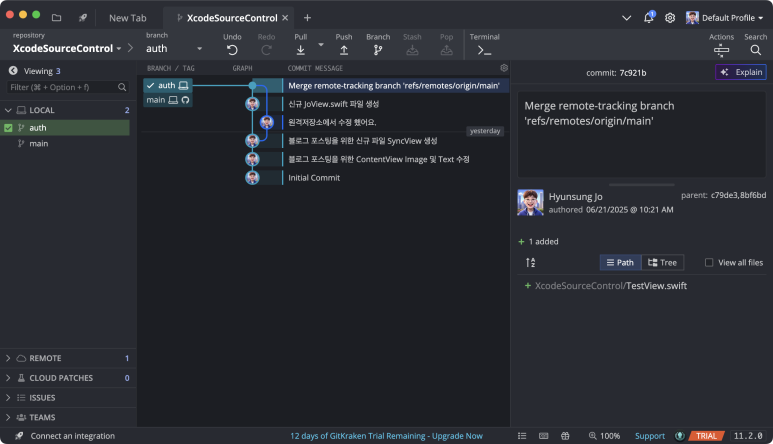The height and width of the screenshot is (444, 773).
Task: Click the auth branch label in graph
Action: 168,85
